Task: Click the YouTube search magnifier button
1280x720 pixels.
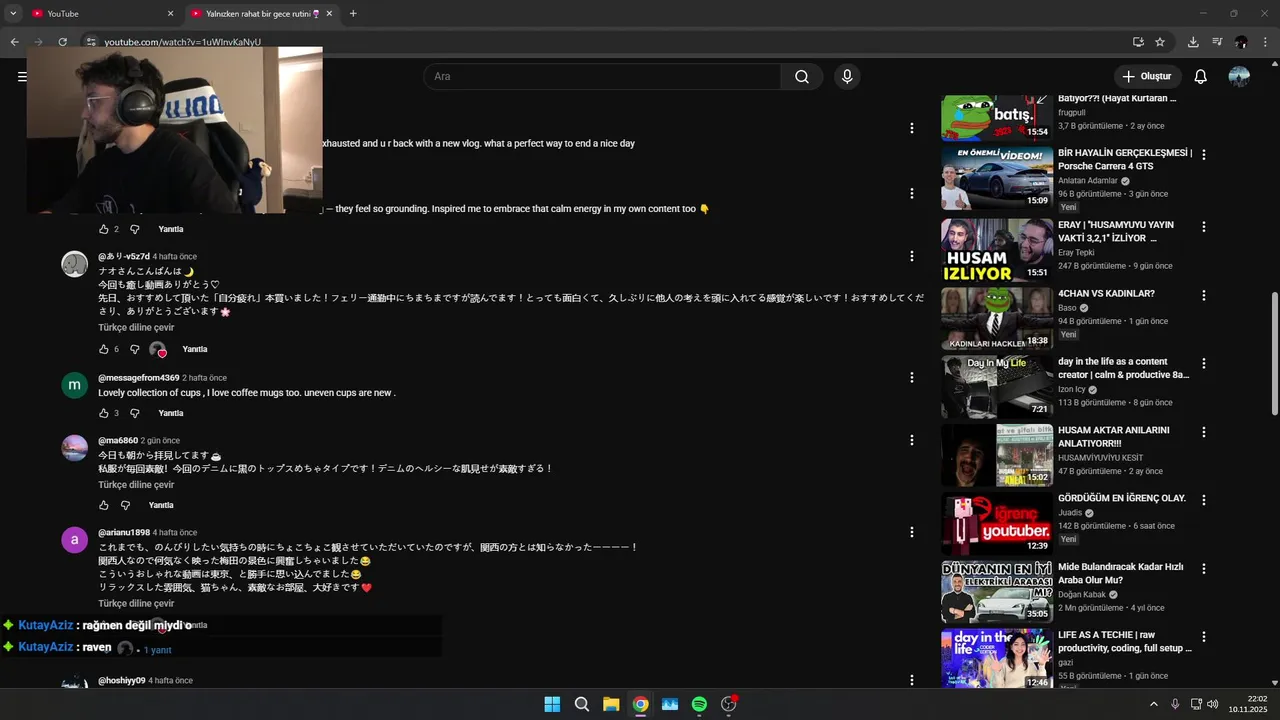Action: (802, 77)
